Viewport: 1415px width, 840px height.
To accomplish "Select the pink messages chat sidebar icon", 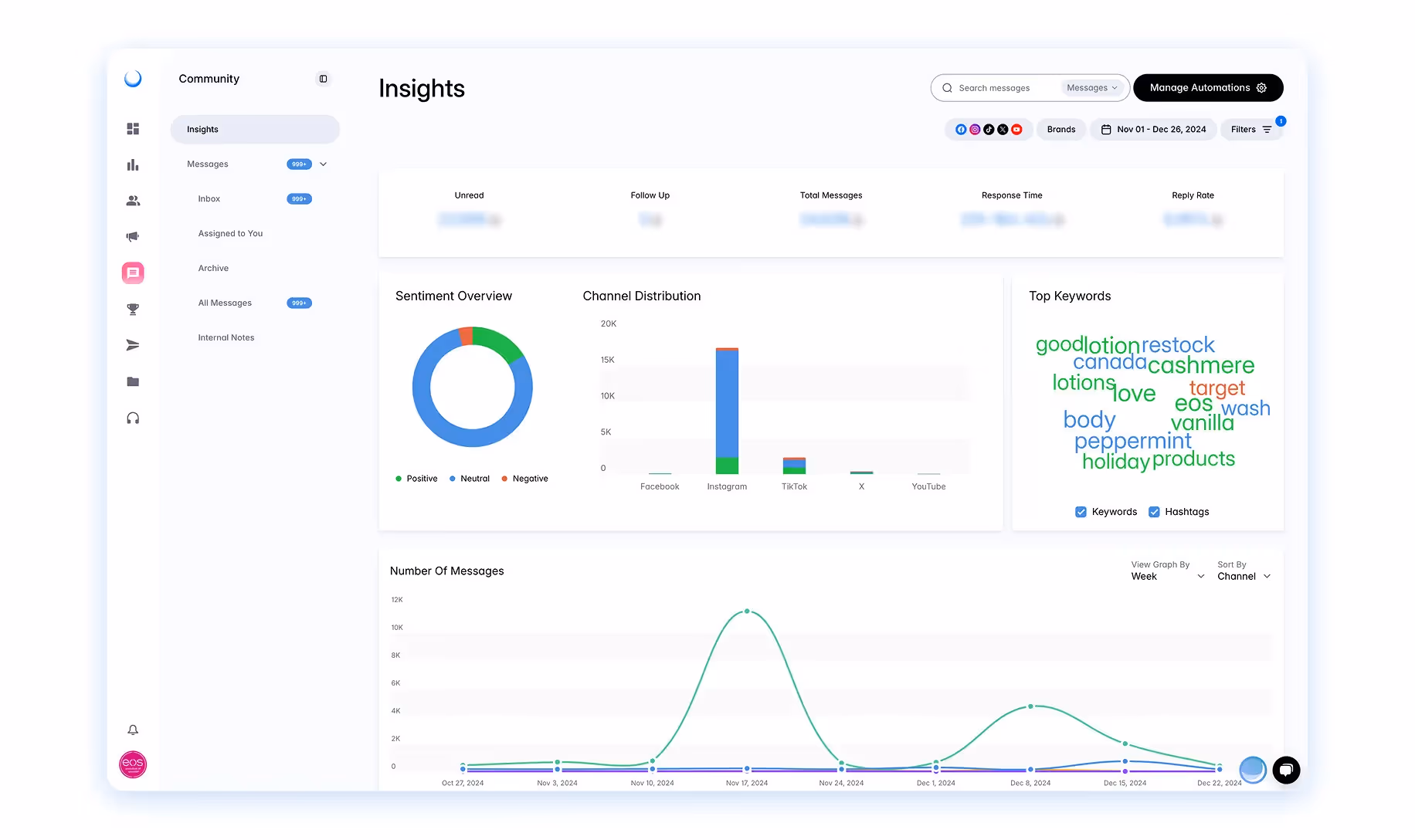I will click(133, 273).
